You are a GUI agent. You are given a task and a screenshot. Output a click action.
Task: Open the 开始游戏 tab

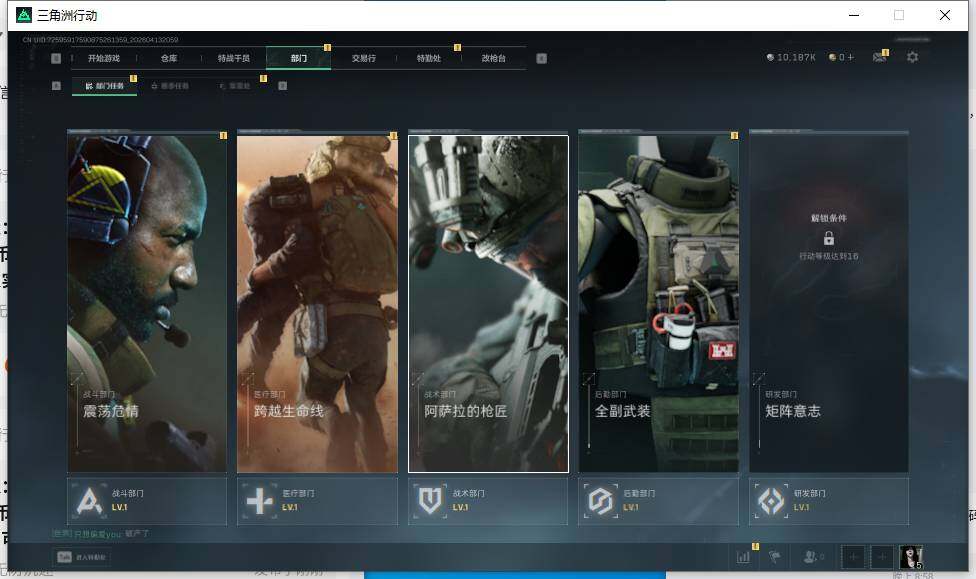(x=103, y=59)
